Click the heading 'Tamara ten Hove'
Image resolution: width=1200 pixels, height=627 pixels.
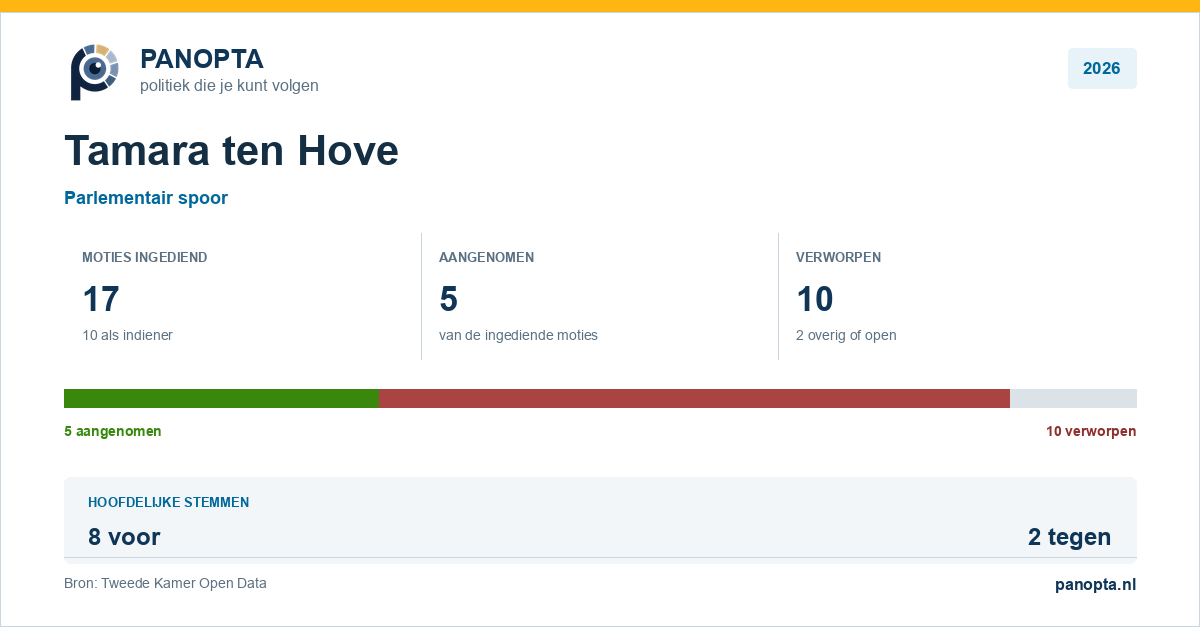(232, 151)
